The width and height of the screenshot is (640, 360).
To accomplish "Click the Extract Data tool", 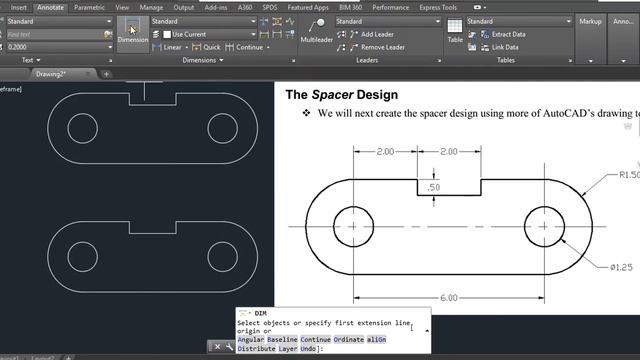I will pos(503,34).
